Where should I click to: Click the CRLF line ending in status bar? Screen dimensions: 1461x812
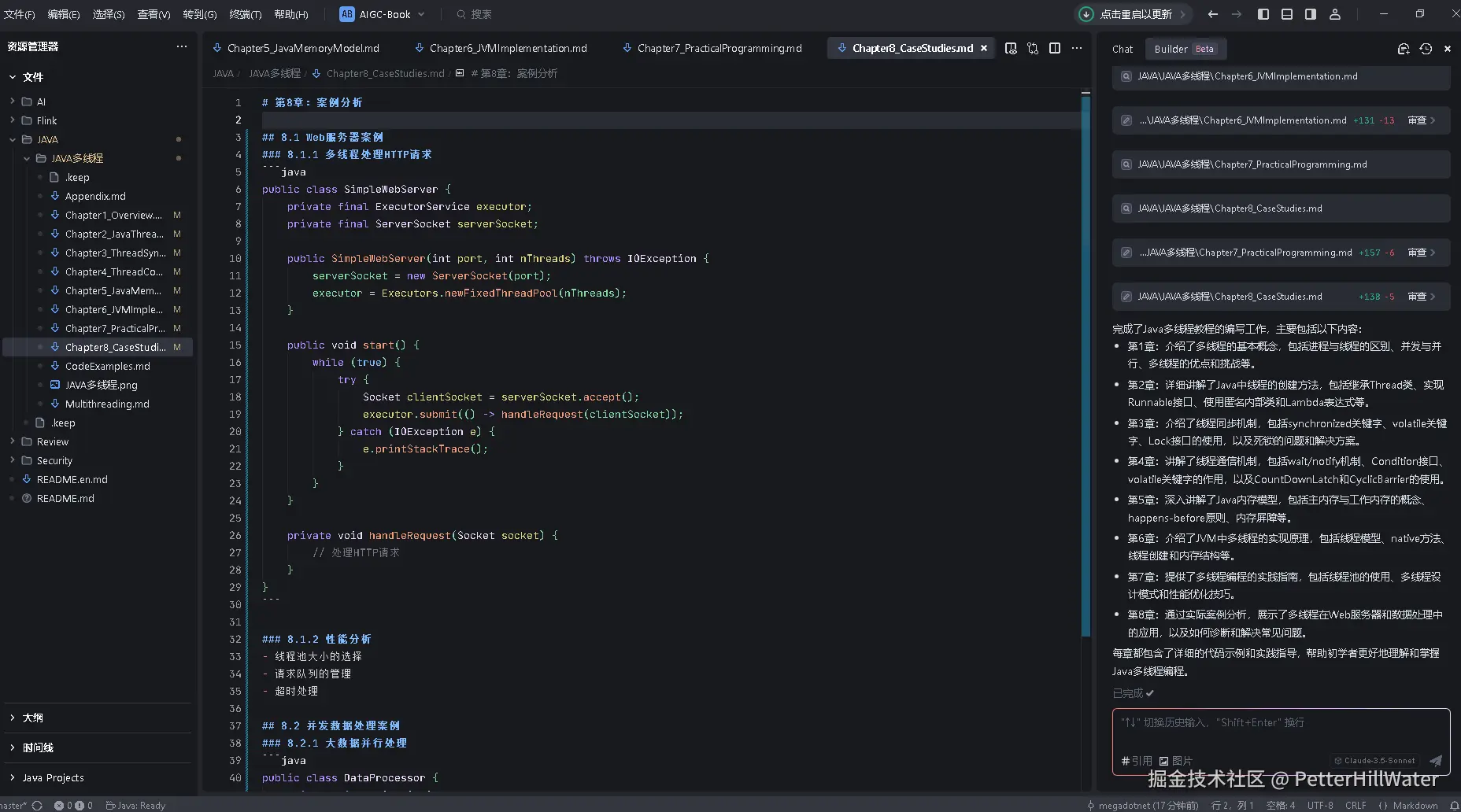point(1356,806)
